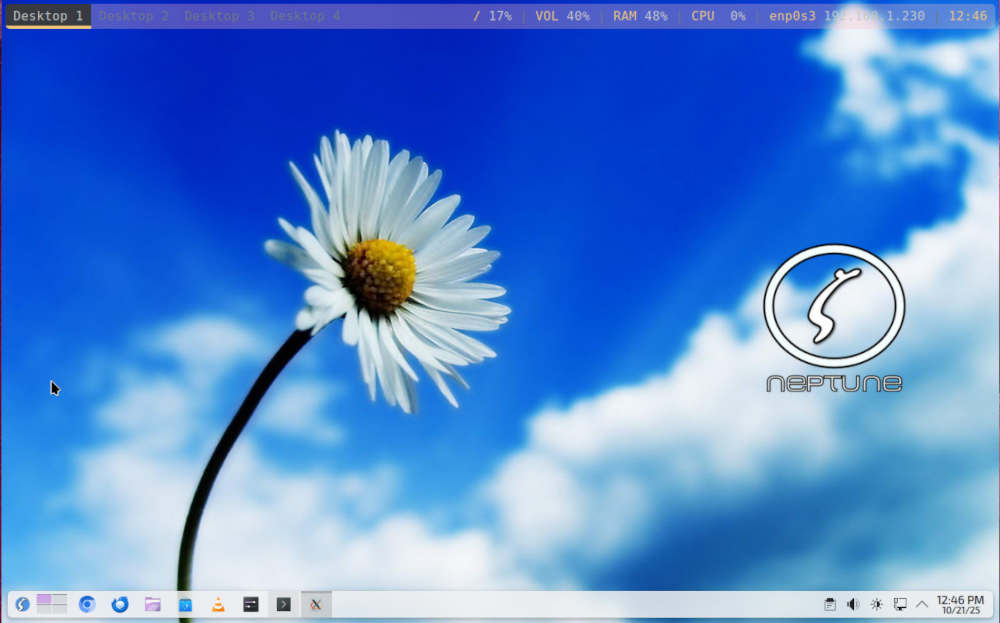Open the brightness tray icon
The height and width of the screenshot is (623, 1000).
click(877, 604)
